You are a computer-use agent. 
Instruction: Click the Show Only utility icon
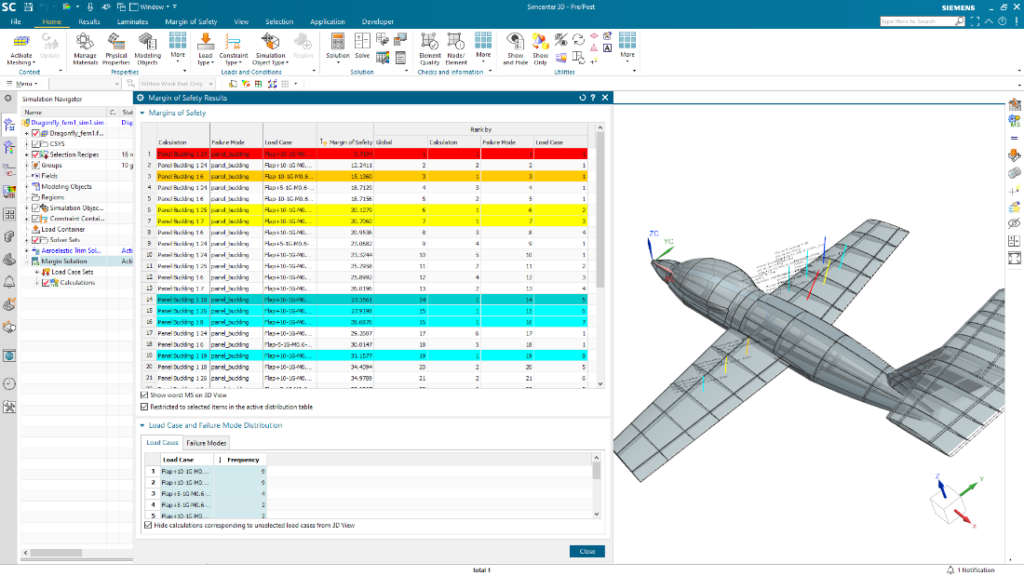click(x=540, y=42)
